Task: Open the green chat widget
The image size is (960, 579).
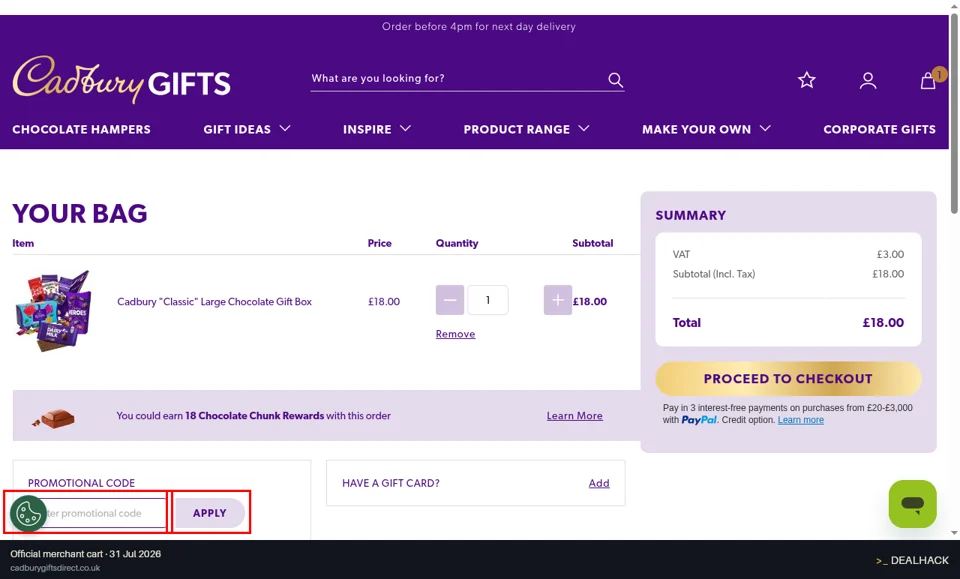Action: [x=912, y=504]
